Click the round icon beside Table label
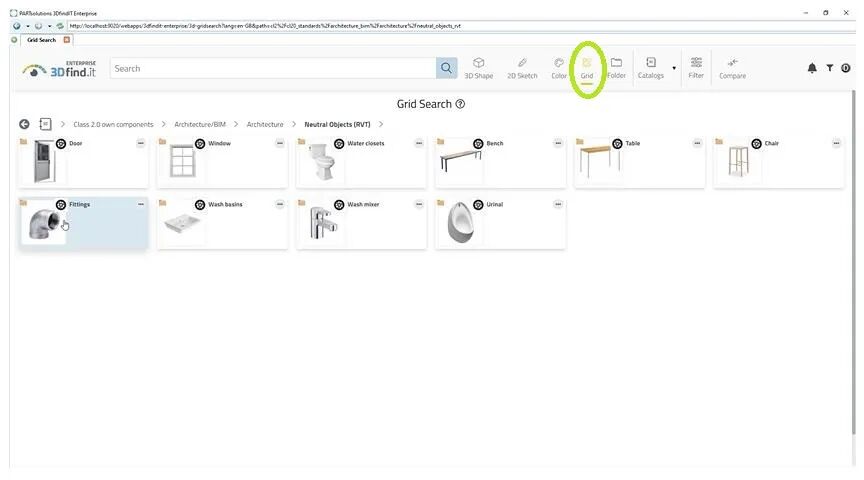This screenshot has width=864, height=480. coord(617,144)
